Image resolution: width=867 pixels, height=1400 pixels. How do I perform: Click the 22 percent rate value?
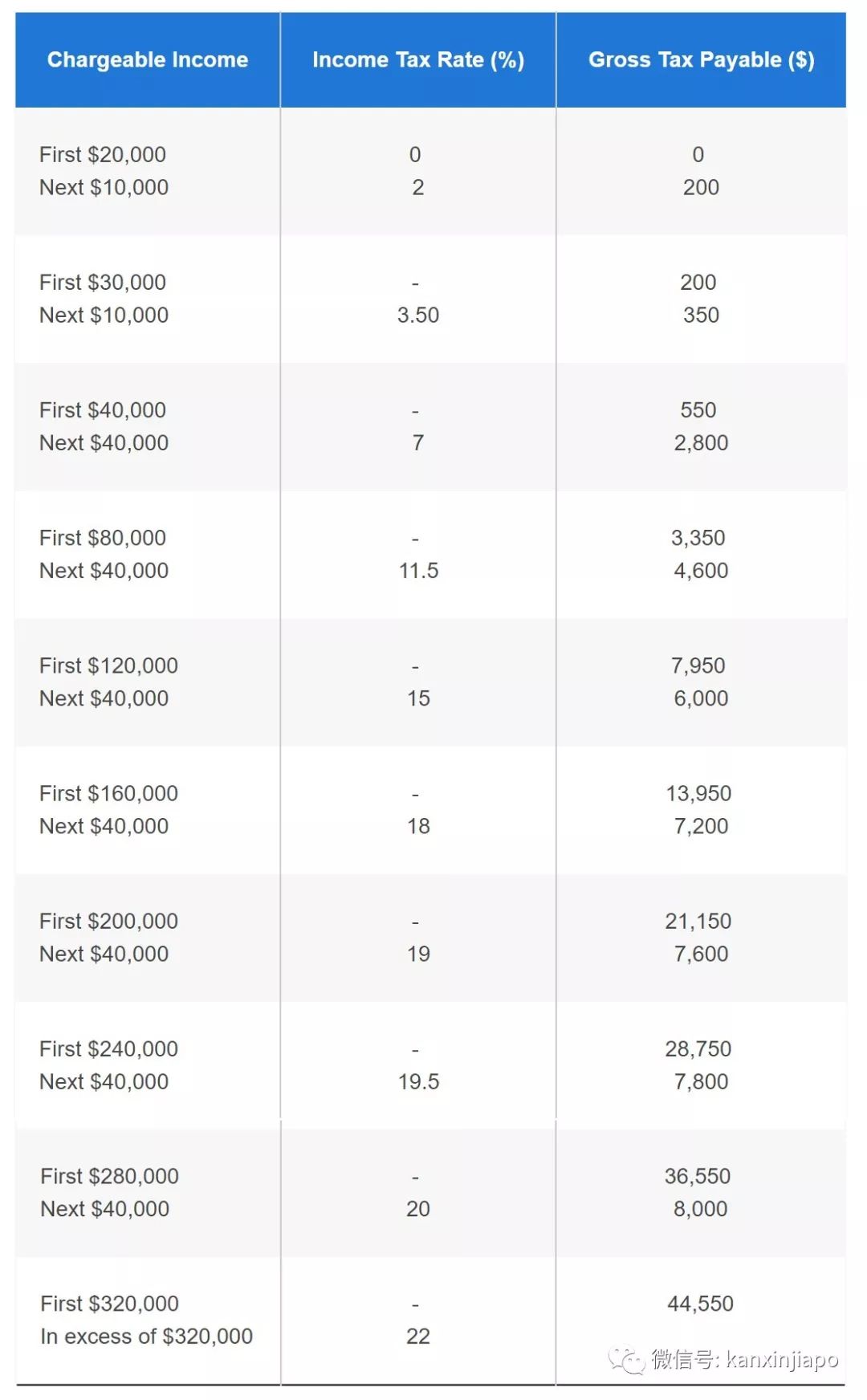coord(418,1336)
